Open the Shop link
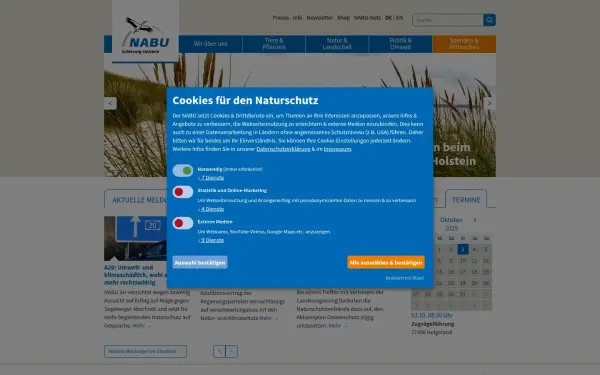Image resolution: width=600 pixels, height=375 pixels. click(343, 18)
